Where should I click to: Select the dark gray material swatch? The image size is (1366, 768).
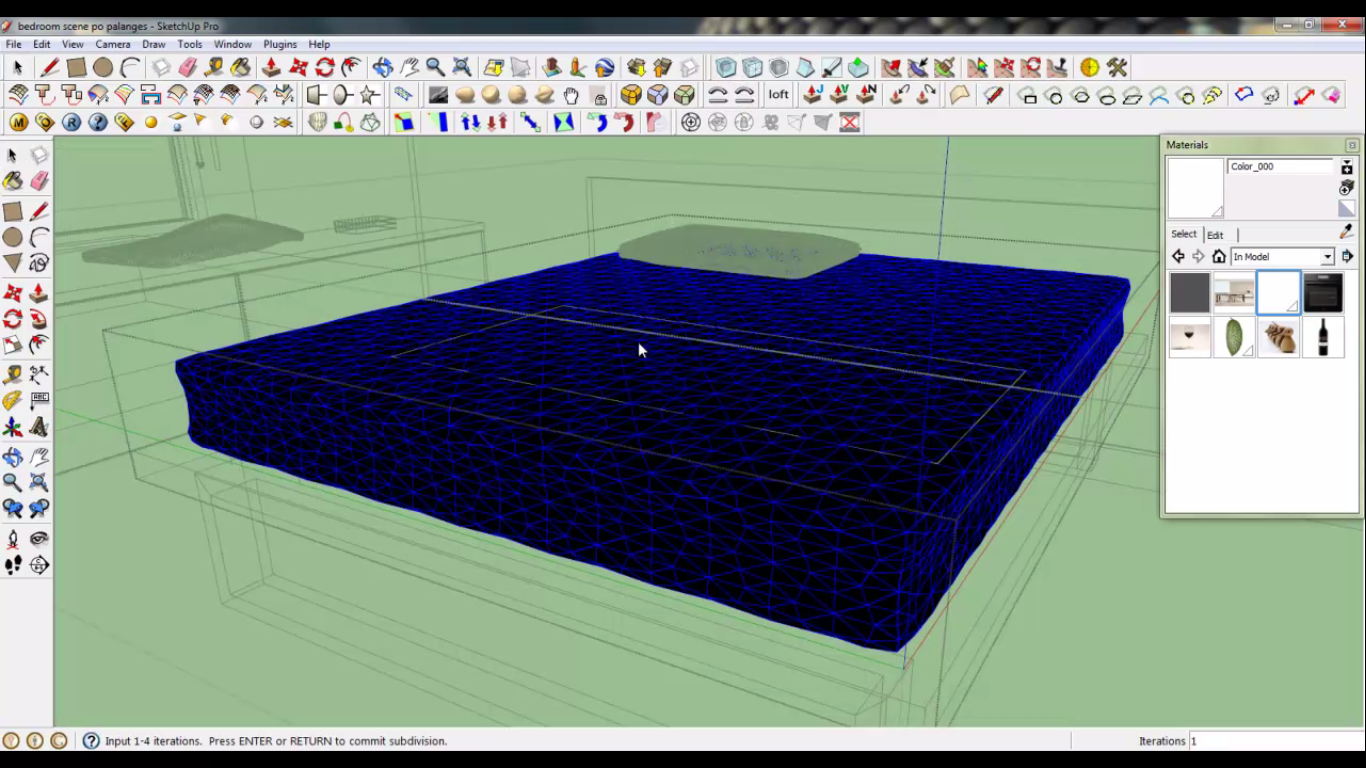1190,294
